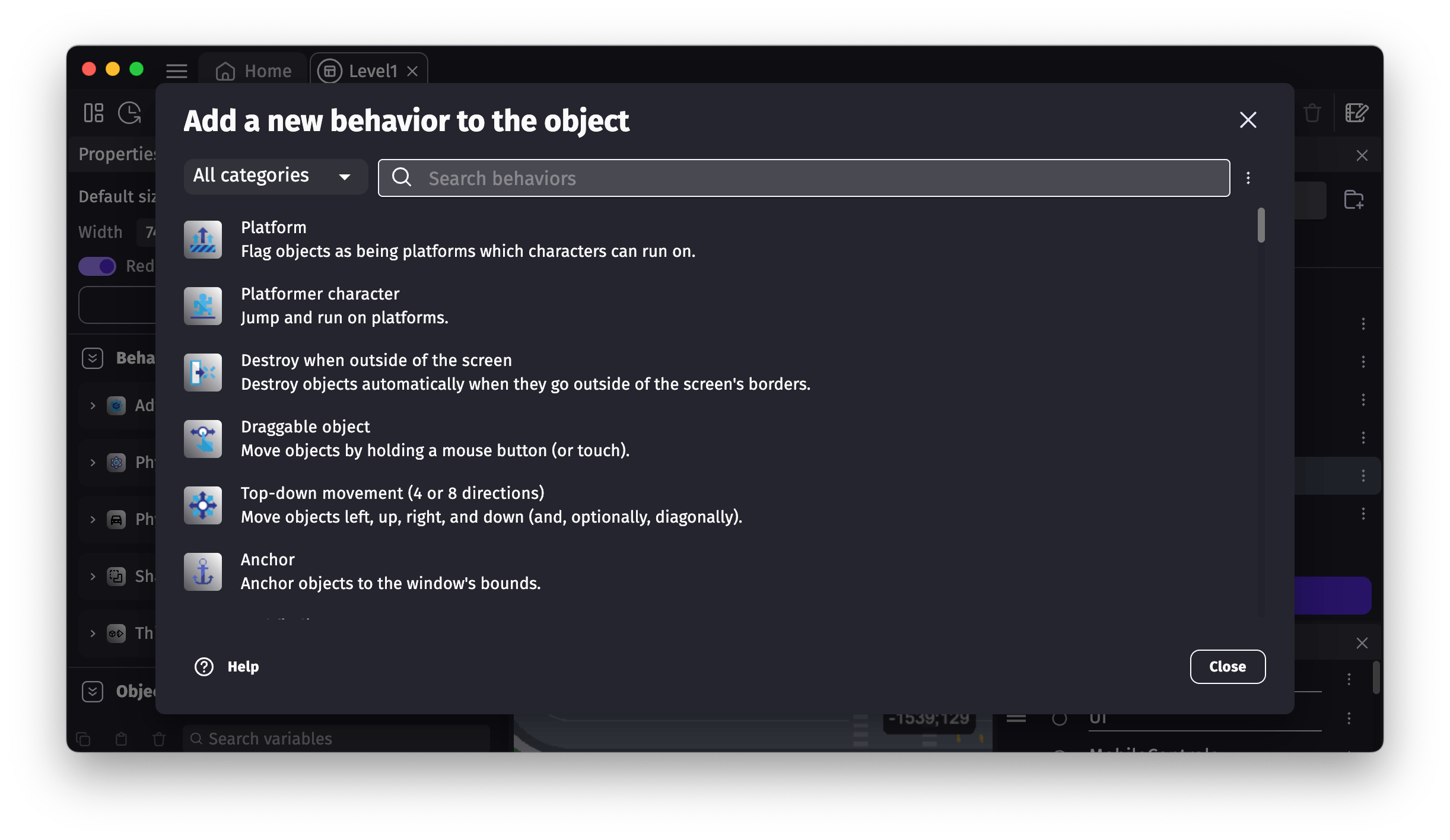Click the Close button
This screenshot has height=840, width=1450.
1227,666
